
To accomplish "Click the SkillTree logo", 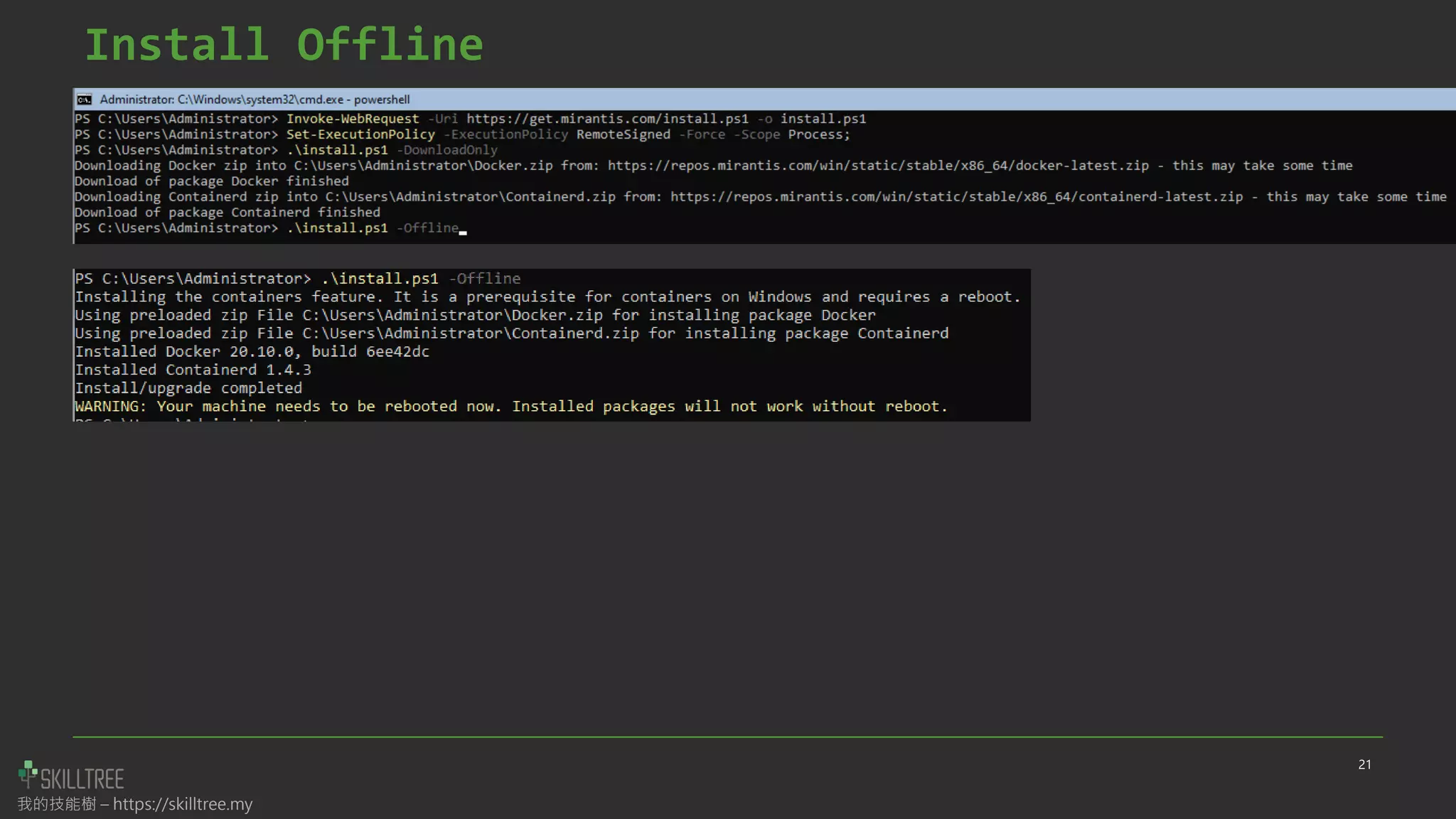I will (71, 776).
